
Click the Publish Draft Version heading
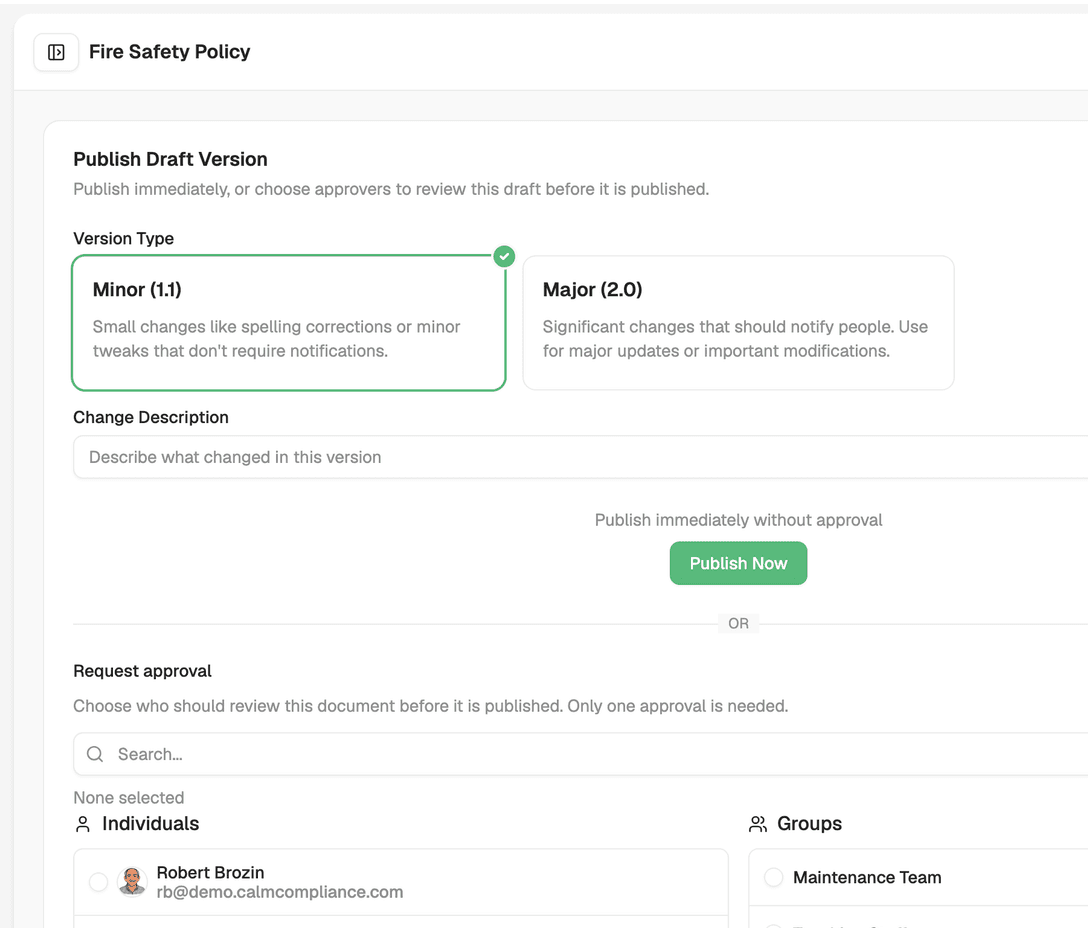tap(171, 159)
